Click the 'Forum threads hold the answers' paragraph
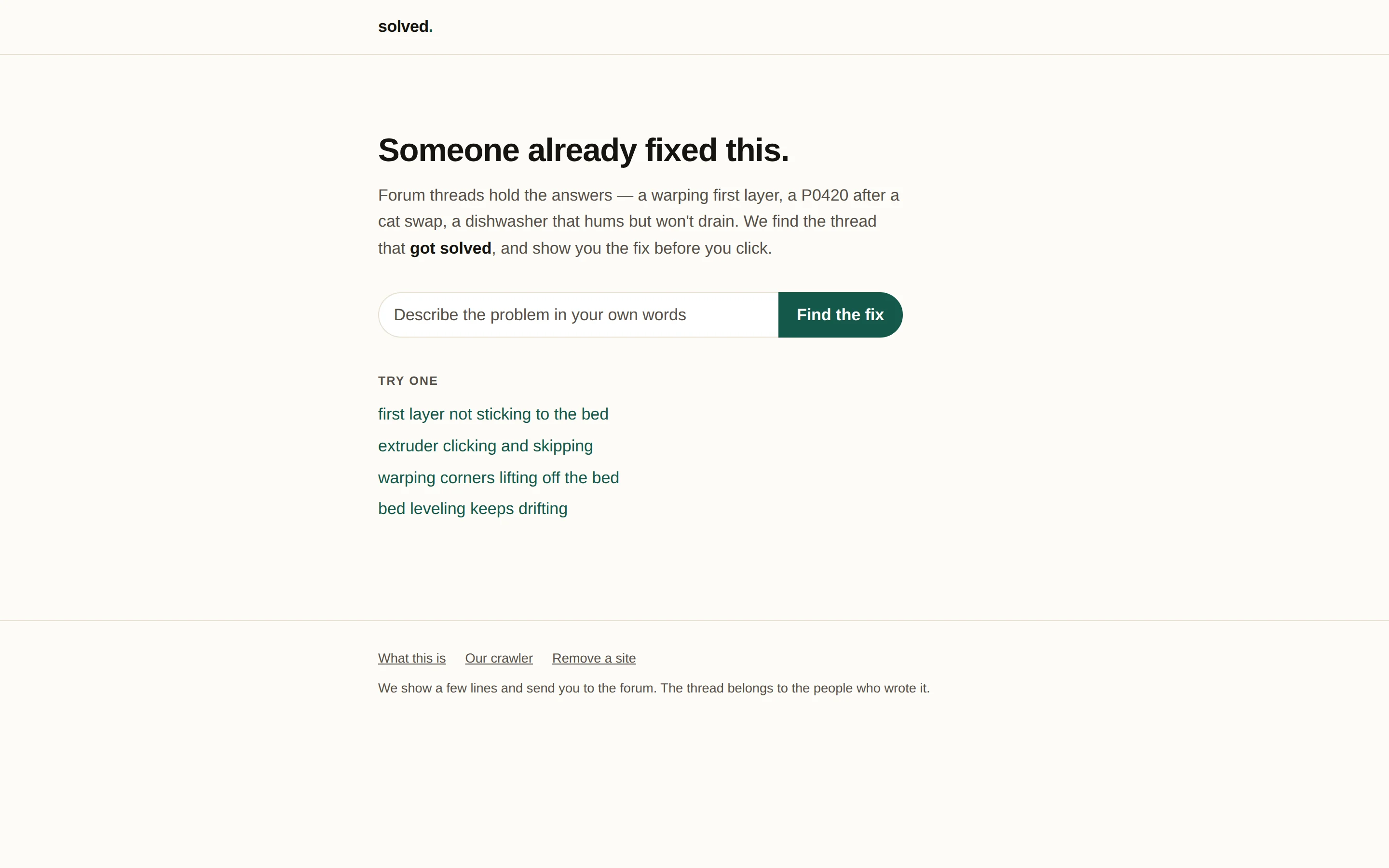Viewport: 1389px width, 868px height. coord(639,222)
